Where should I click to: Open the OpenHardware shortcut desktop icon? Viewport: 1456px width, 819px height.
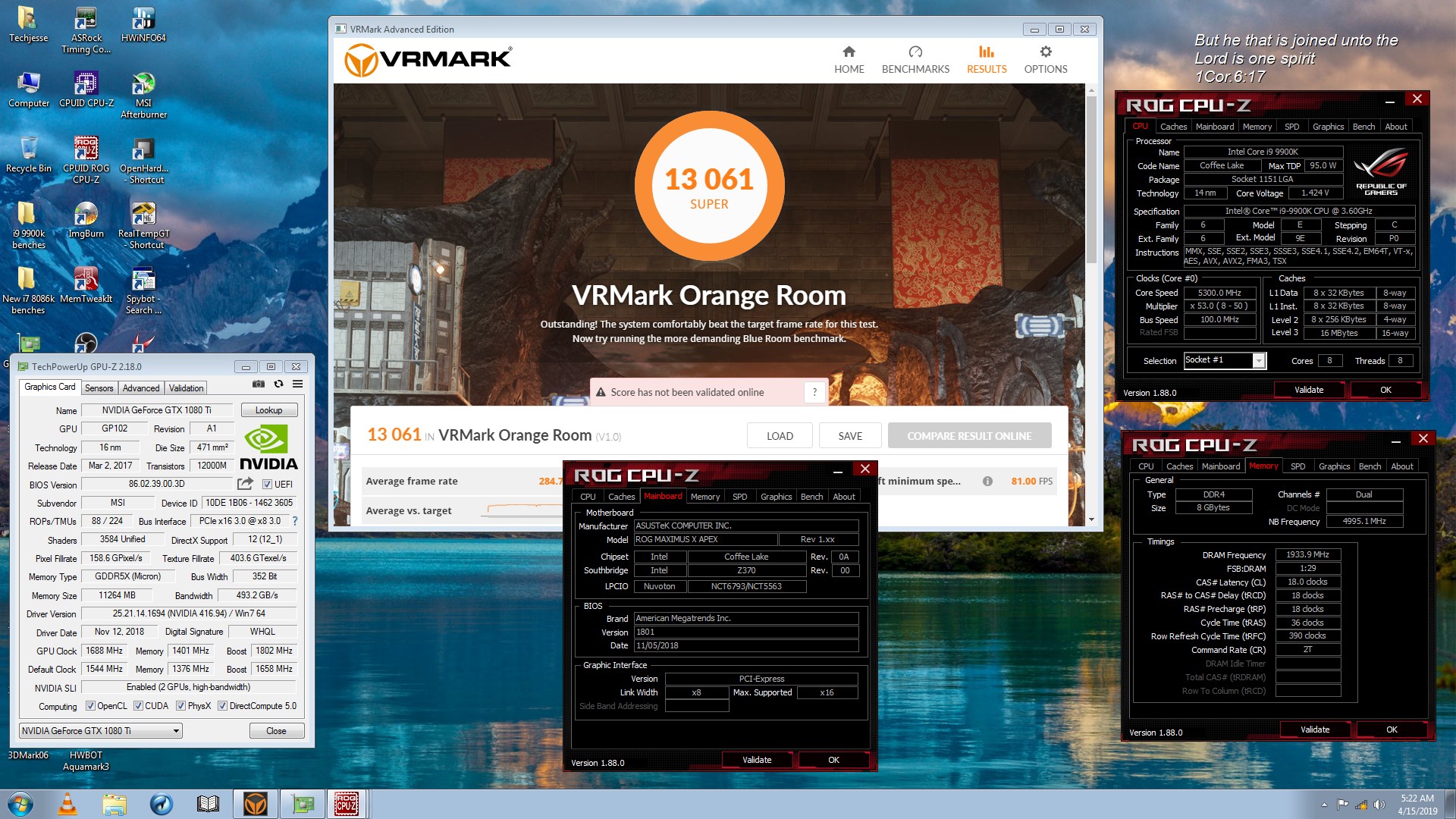143,159
